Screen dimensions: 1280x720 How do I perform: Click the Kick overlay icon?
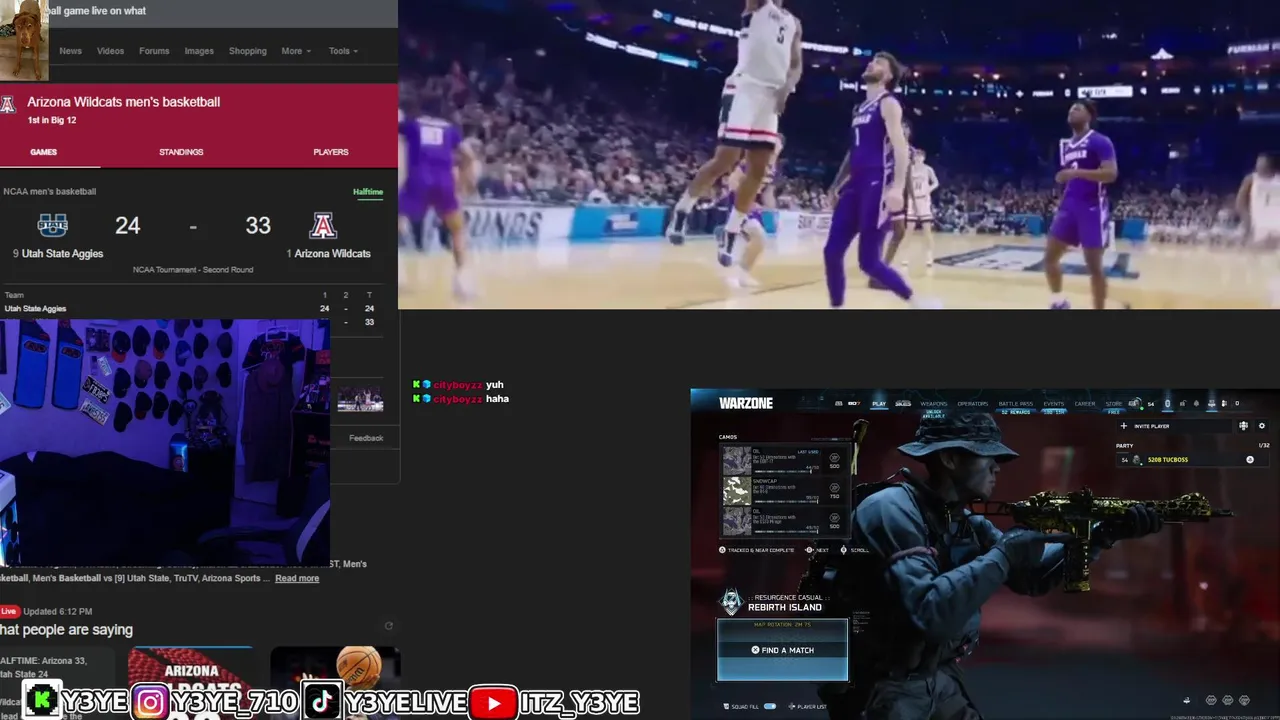click(41, 702)
